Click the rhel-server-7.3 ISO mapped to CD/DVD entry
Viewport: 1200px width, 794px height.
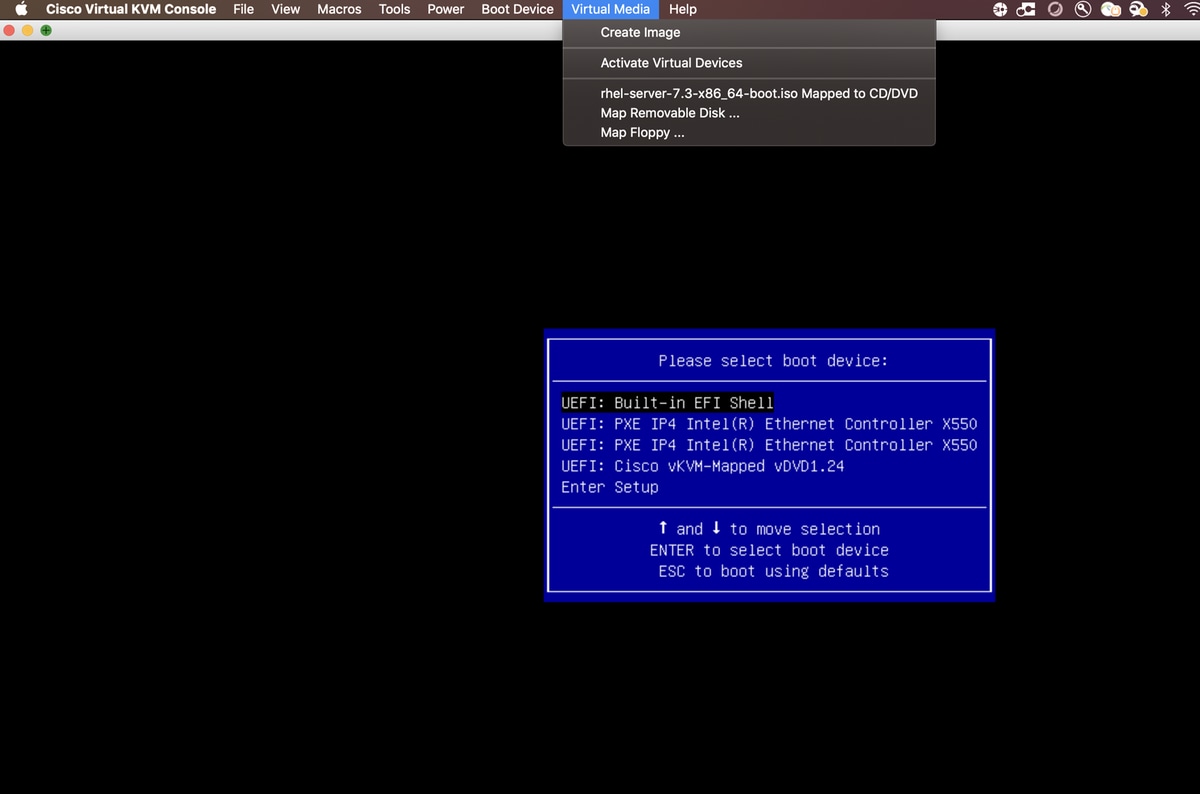click(749, 93)
